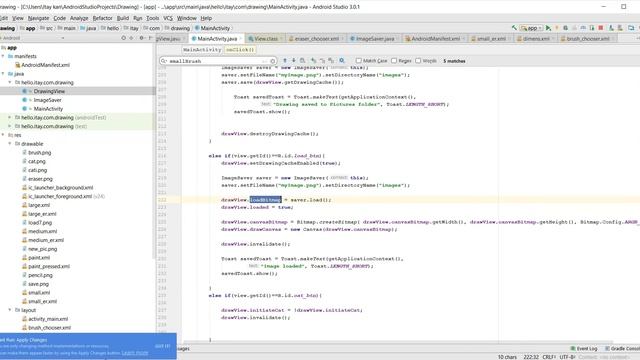Open the Build menu
The height and width of the screenshot is (360, 640).
[122, 18]
